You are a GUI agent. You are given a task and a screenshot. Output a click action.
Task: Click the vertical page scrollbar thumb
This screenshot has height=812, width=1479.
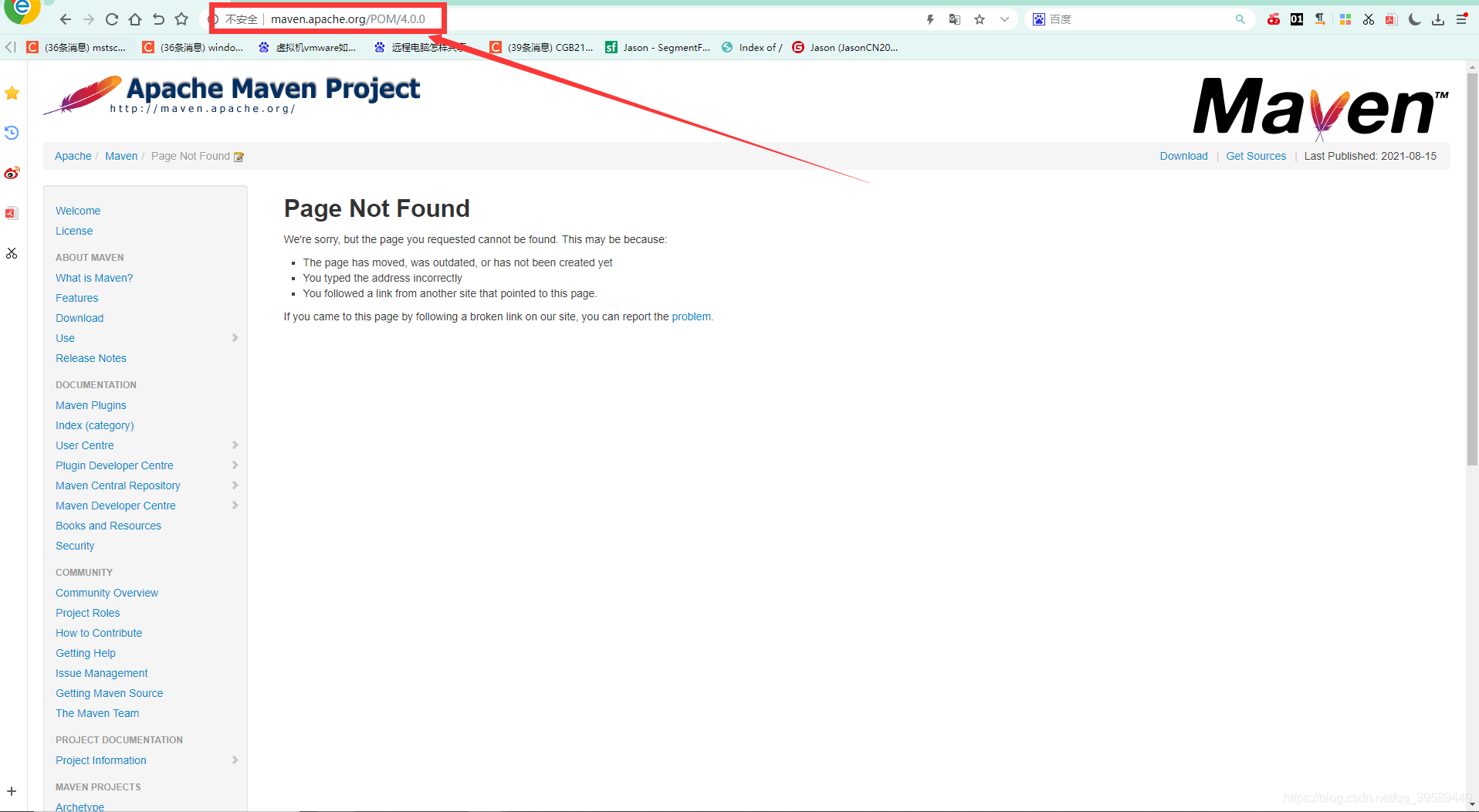[x=1472, y=270]
